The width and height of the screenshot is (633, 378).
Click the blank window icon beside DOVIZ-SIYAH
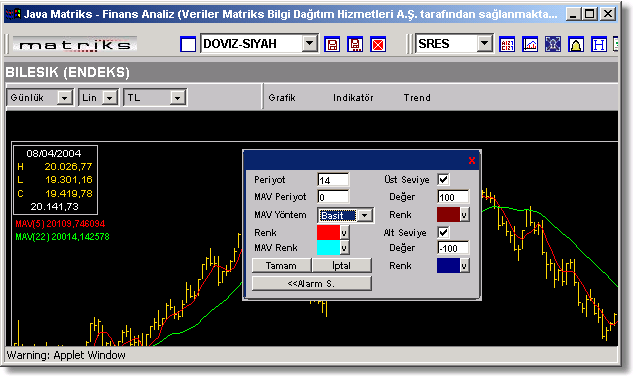(x=188, y=44)
